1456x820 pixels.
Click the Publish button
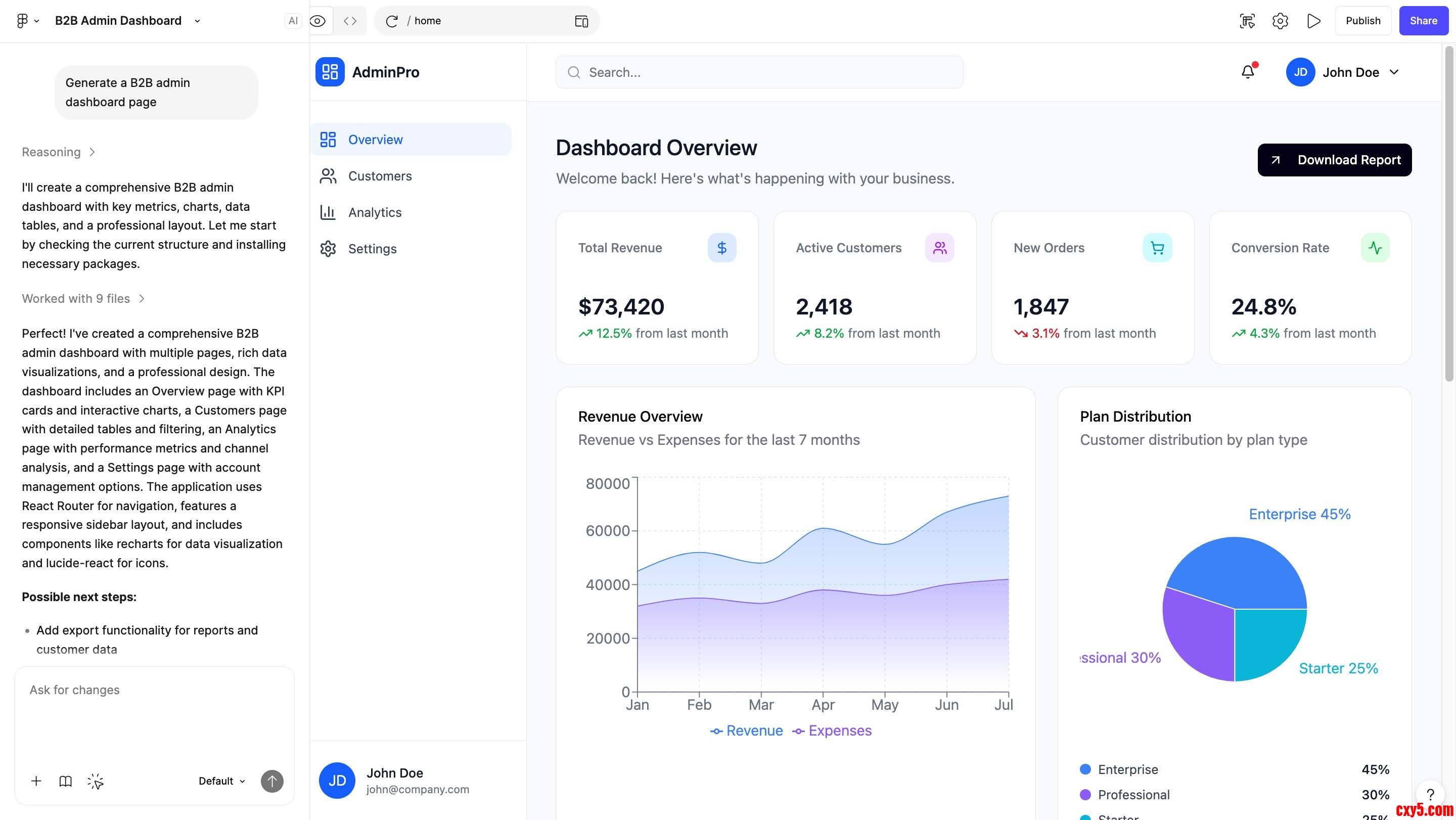point(1363,21)
